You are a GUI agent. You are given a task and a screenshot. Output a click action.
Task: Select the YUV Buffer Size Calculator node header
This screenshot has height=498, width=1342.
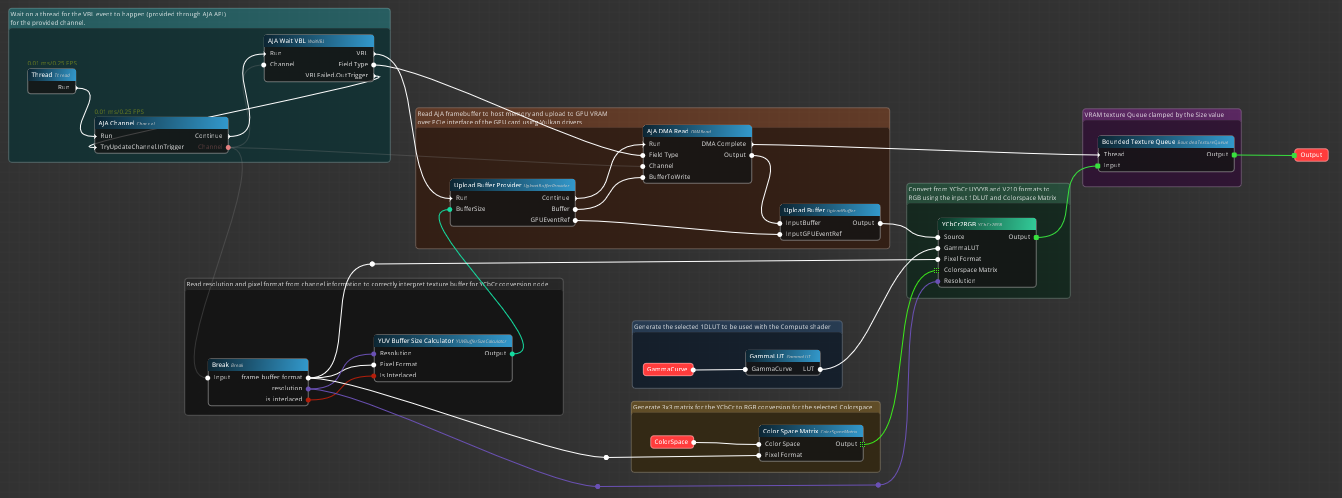(x=443, y=341)
